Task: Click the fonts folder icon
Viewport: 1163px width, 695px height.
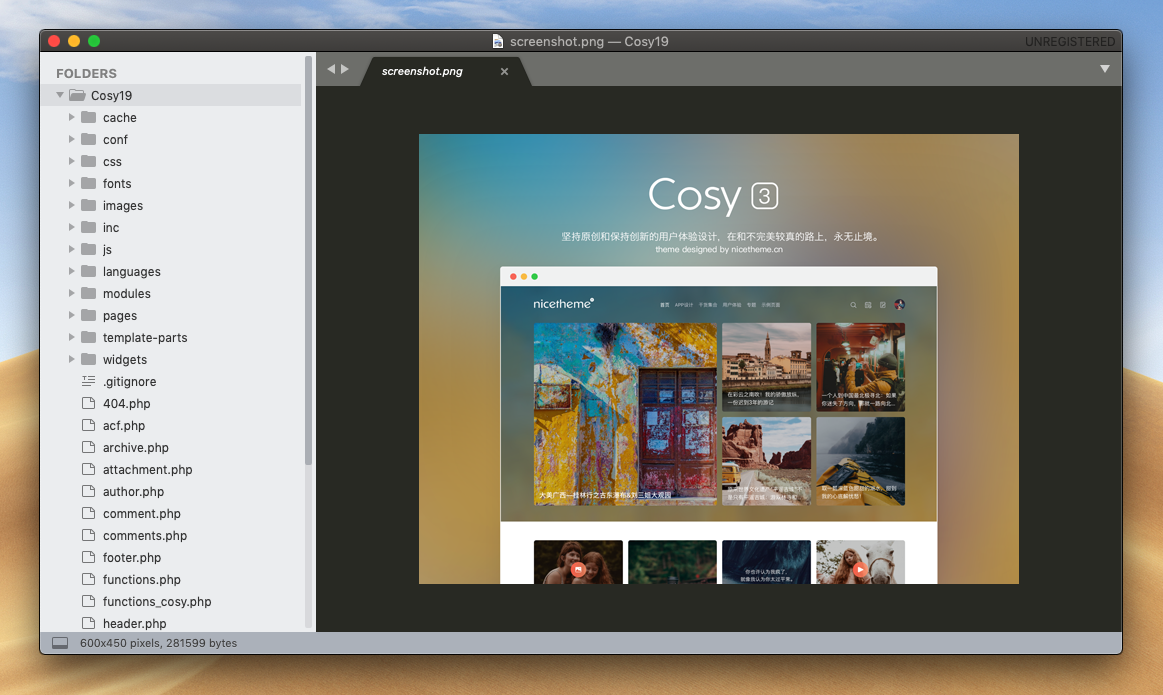Action: 89,183
